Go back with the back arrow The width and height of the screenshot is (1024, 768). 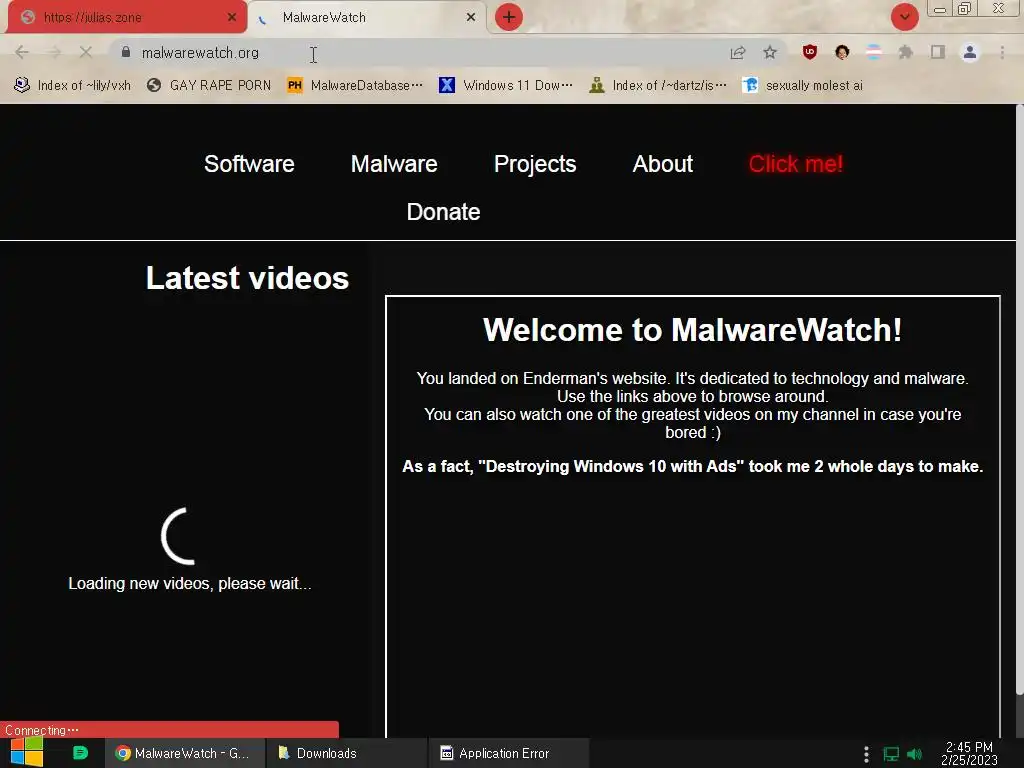(22, 52)
